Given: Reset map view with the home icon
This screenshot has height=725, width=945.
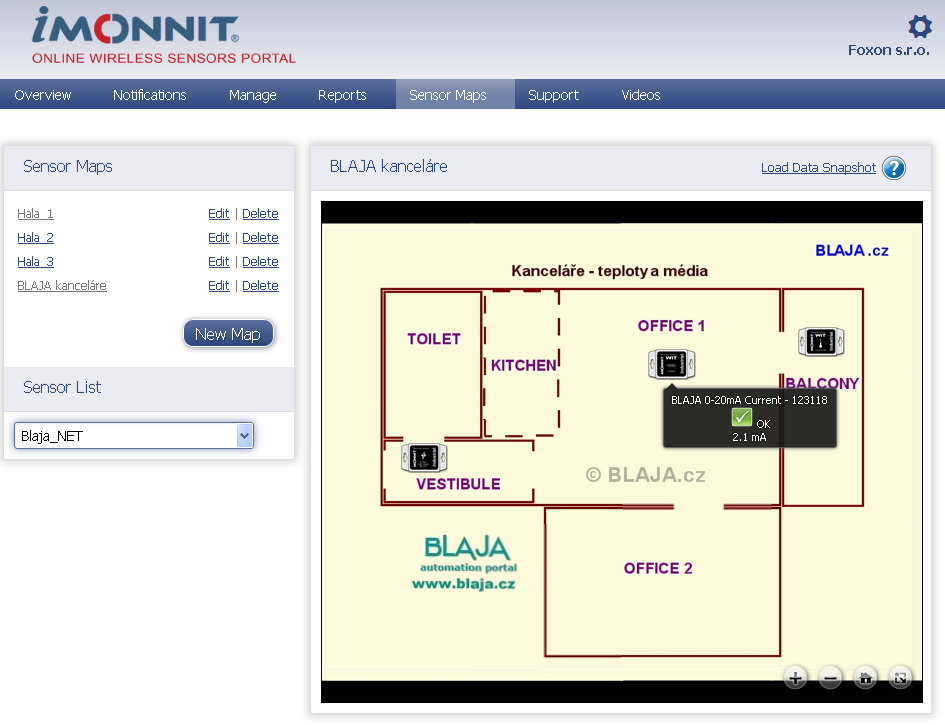Looking at the screenshot, I should (x=865, y=679).
